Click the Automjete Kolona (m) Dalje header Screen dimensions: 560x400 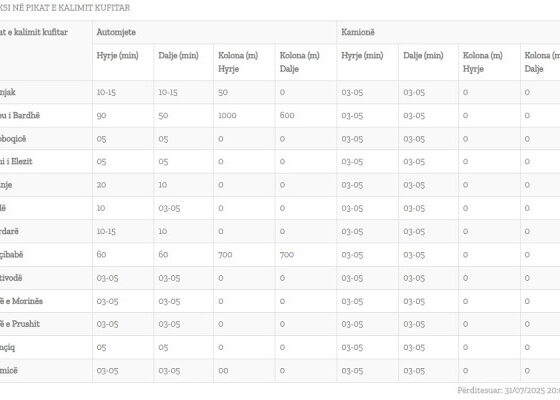pyautogui.click(x=300, y=62)
